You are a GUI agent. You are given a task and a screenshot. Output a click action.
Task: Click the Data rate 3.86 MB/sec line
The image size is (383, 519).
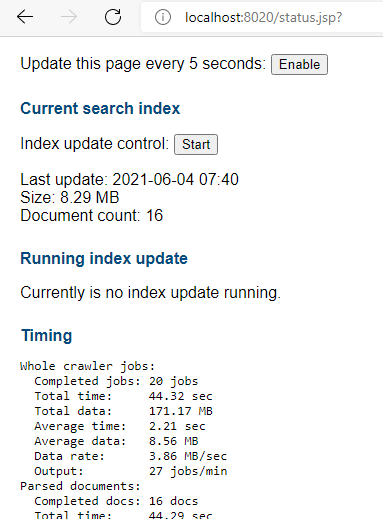(x=131, y=456)
